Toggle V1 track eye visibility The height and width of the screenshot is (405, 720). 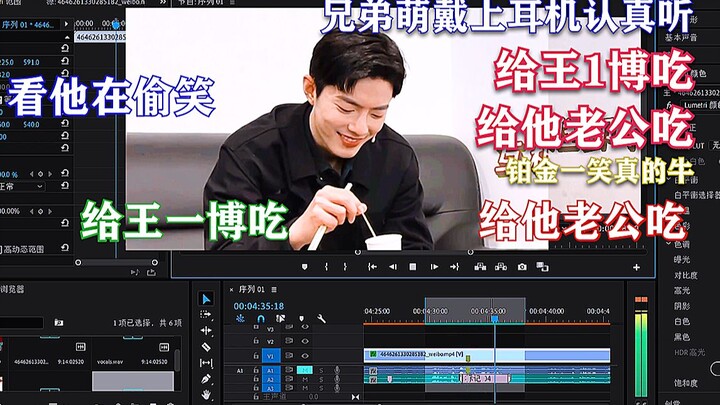(305, 354)
